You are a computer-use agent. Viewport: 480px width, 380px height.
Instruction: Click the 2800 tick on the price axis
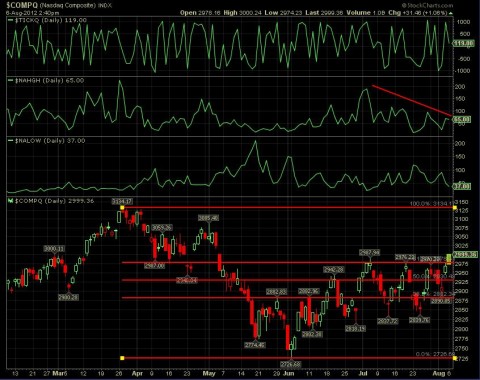tap(462, 329)
